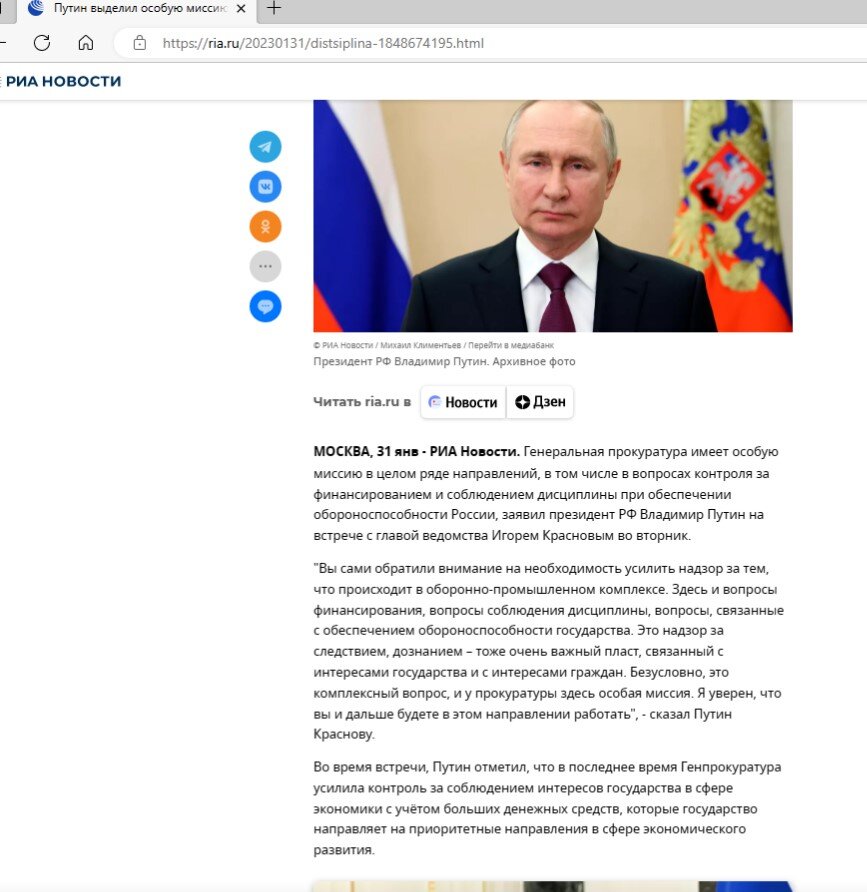Go to browser home page icon
Screen dimensions: 867x892
(86, 43)
